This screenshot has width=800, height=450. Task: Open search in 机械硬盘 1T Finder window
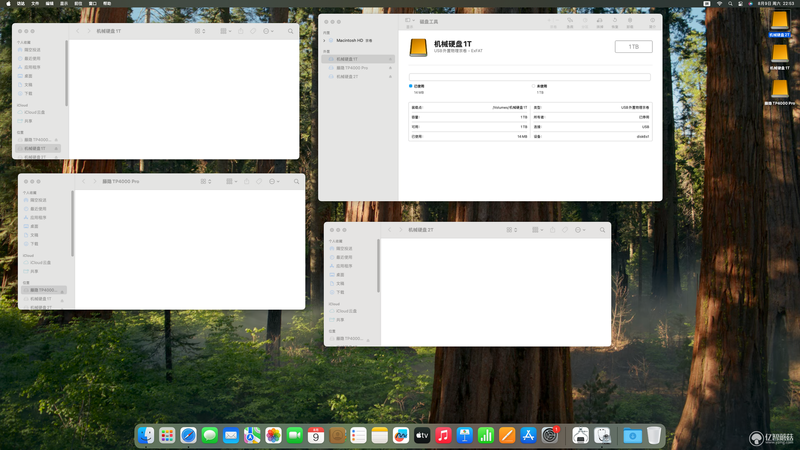point(291,31)
